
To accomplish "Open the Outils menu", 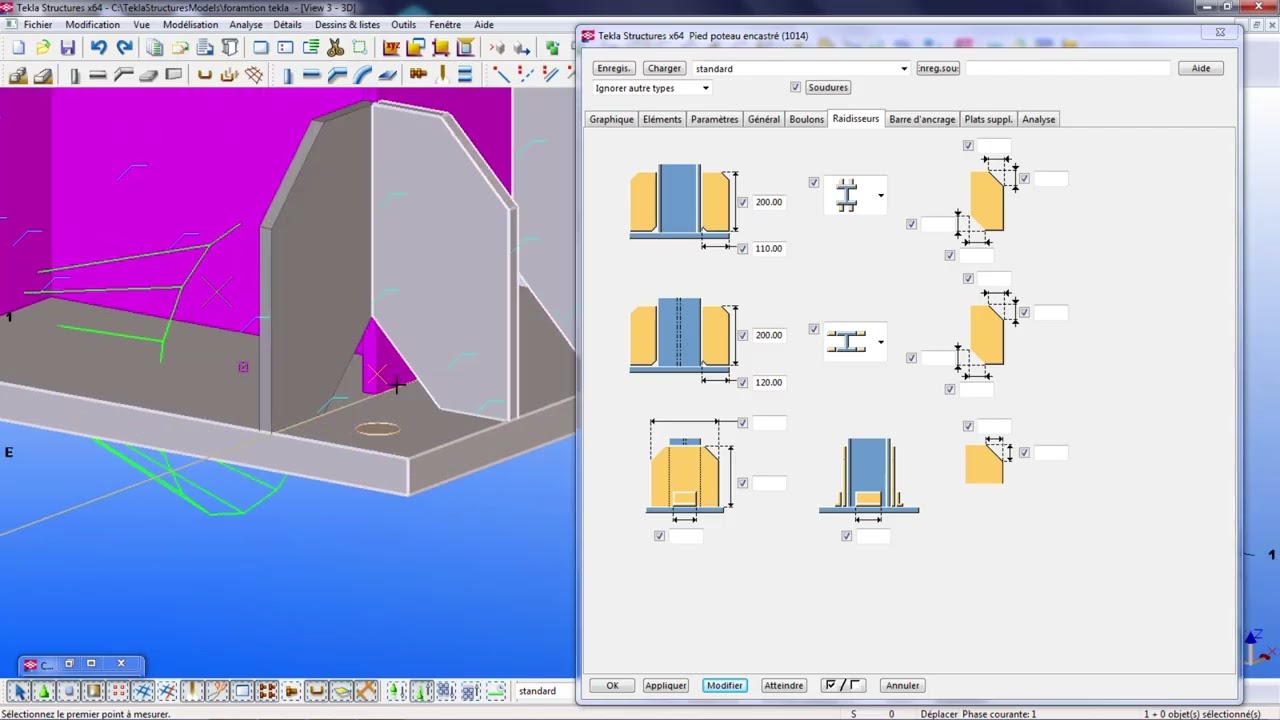I will (x=404, y=24).
